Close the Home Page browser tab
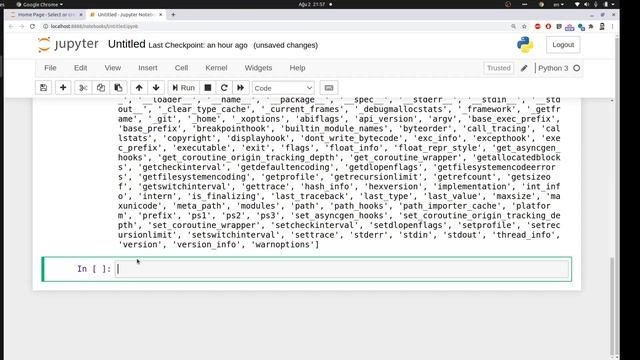640x360 pixels. click(x=81, y=15)
